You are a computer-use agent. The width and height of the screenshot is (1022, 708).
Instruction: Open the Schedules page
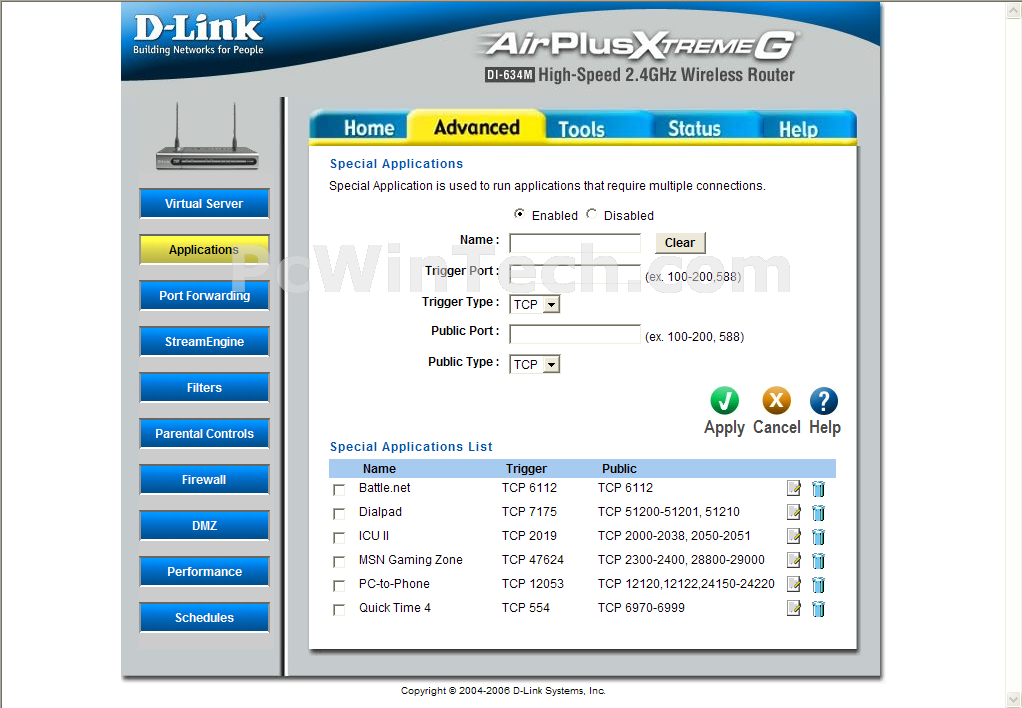[x=204, y=617]
